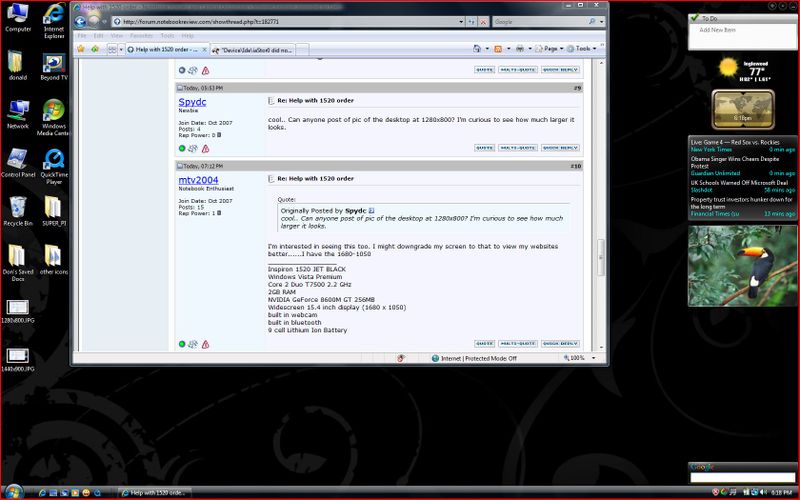Open the View menu in the menu bar
Image resolution: width=800 pixels, height=500 pixels.
coord(117,36)
